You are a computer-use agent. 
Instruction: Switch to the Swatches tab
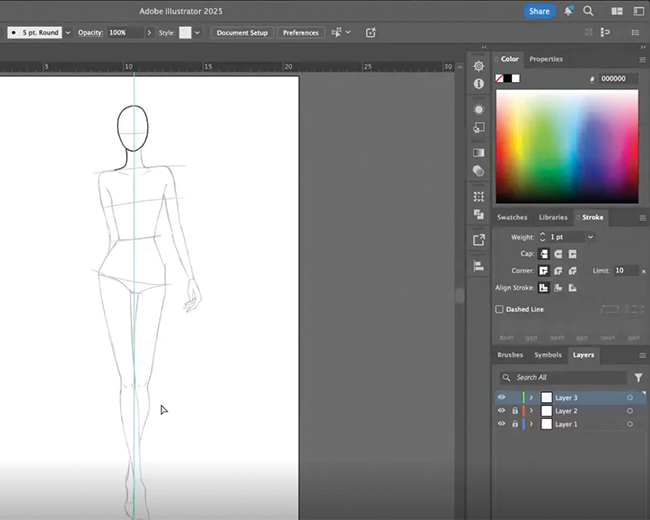click(512, 217)
